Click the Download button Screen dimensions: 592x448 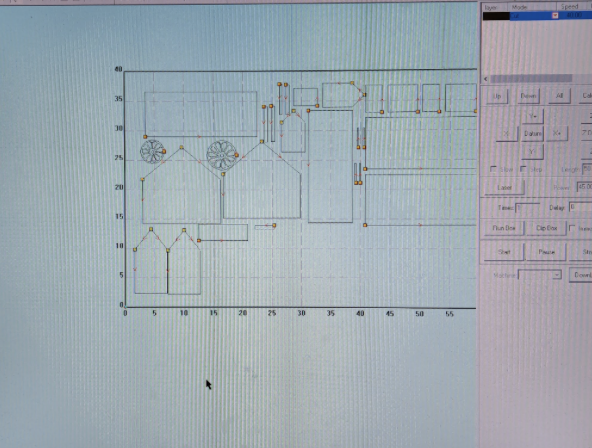pos(581,275)
